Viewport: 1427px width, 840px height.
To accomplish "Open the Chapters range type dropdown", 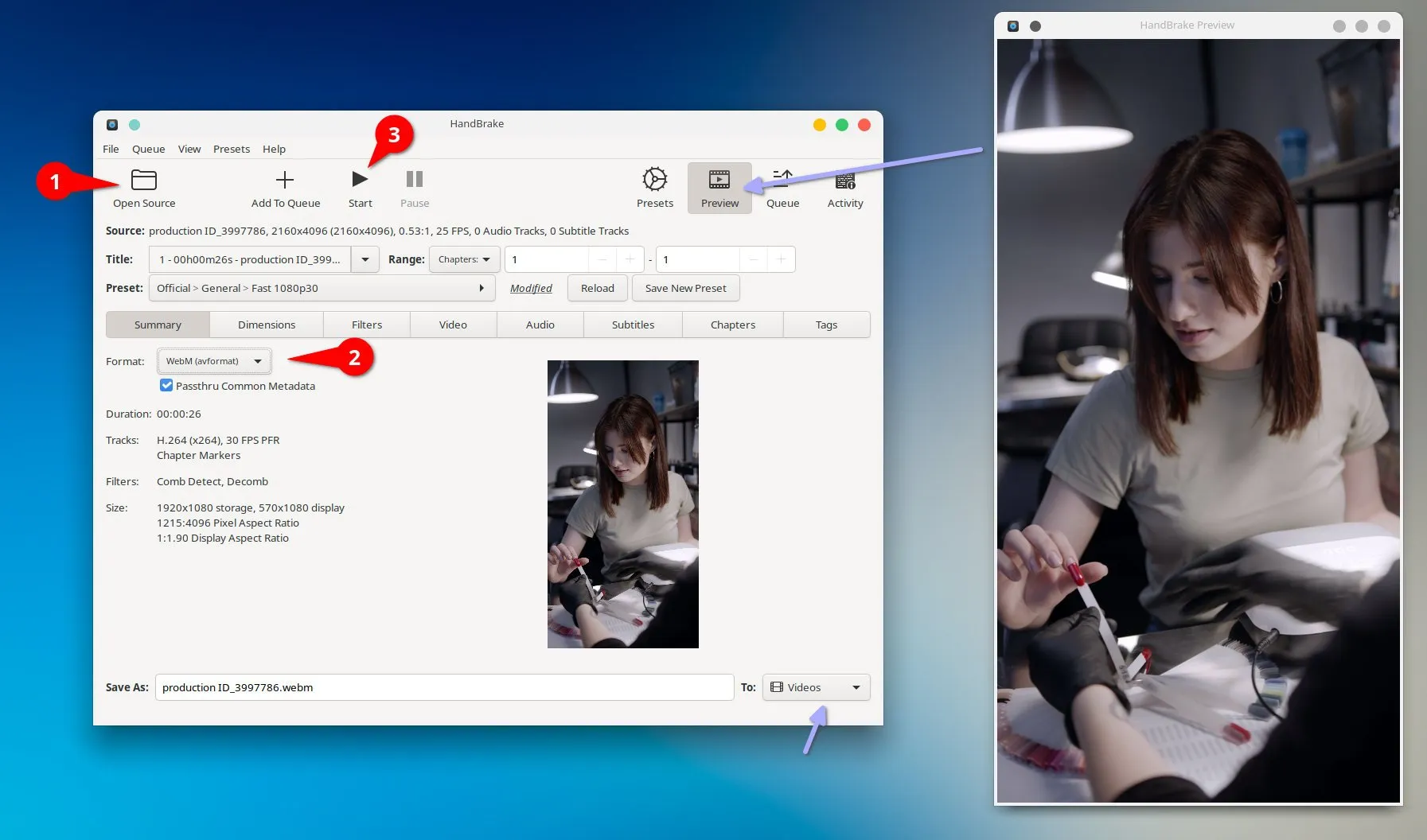I will (x=464, y=259).
